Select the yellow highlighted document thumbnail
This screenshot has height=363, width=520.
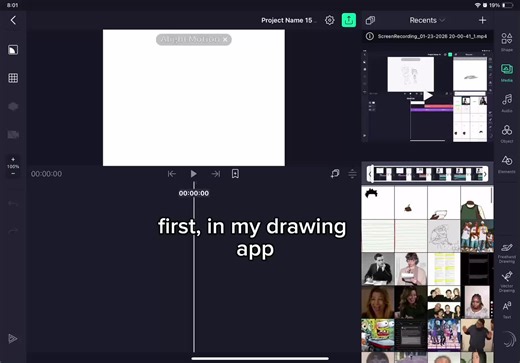[x=444, y=269]
